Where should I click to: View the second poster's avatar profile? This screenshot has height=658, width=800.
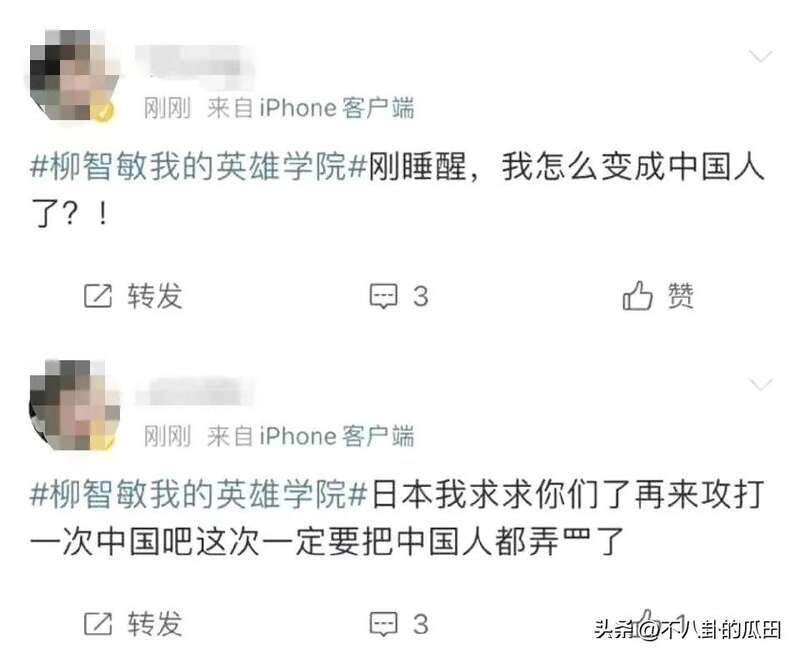(x=72, y=404)
